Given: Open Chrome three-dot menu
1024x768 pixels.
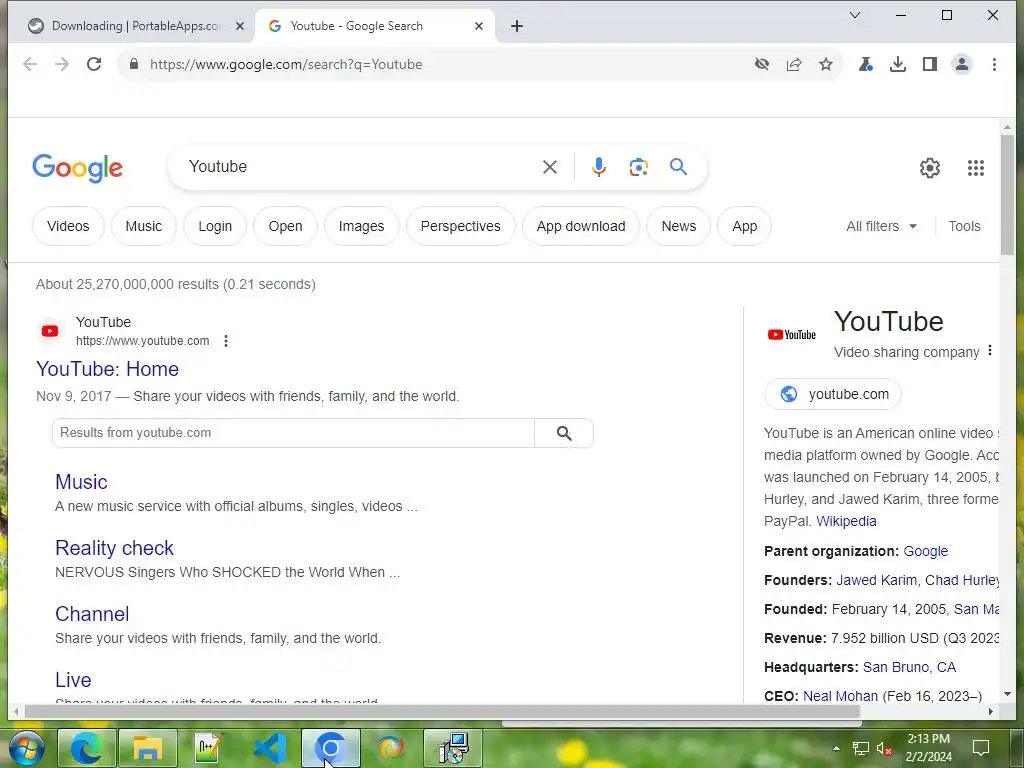Looking at the screenshot, I should [x=994, y=64].
